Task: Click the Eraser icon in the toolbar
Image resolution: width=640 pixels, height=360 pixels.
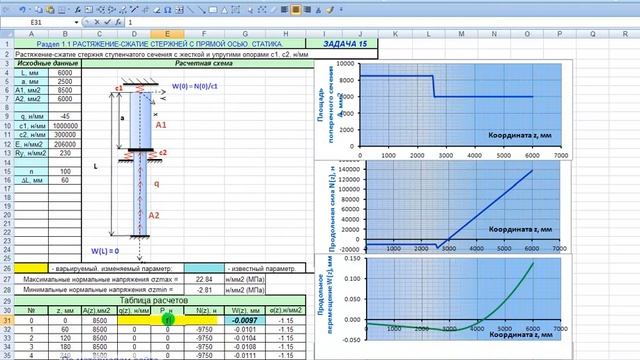Action: click(157, 10)
